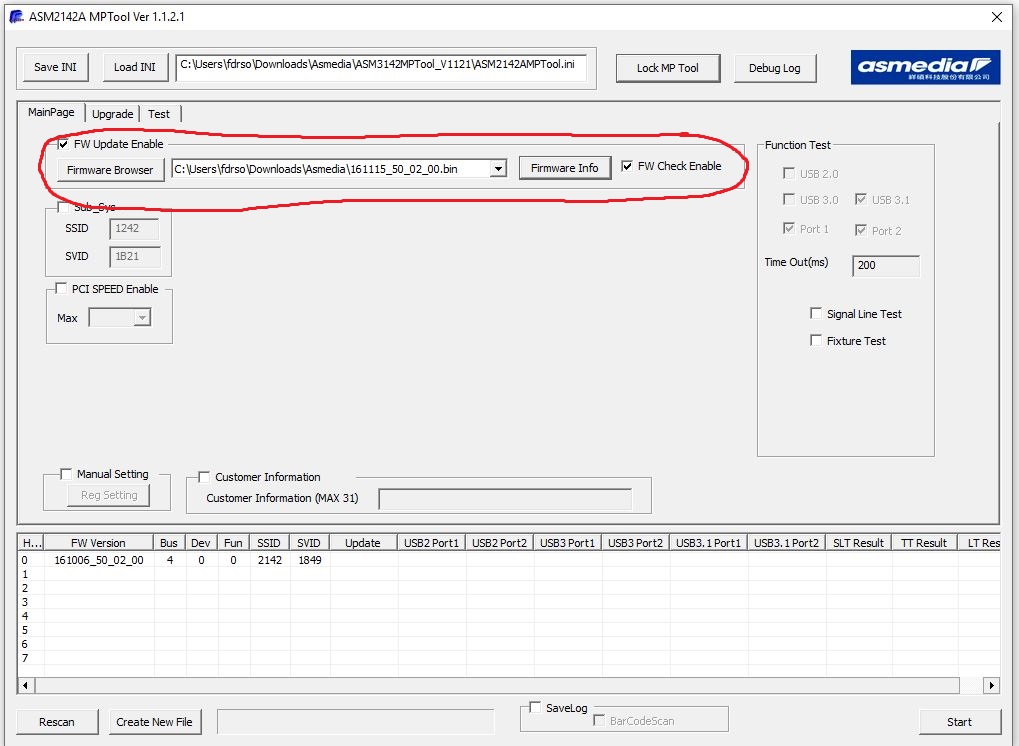Click the Time Out(ms) field
This screenshot has height=746, width=1019.
point(886,266)
